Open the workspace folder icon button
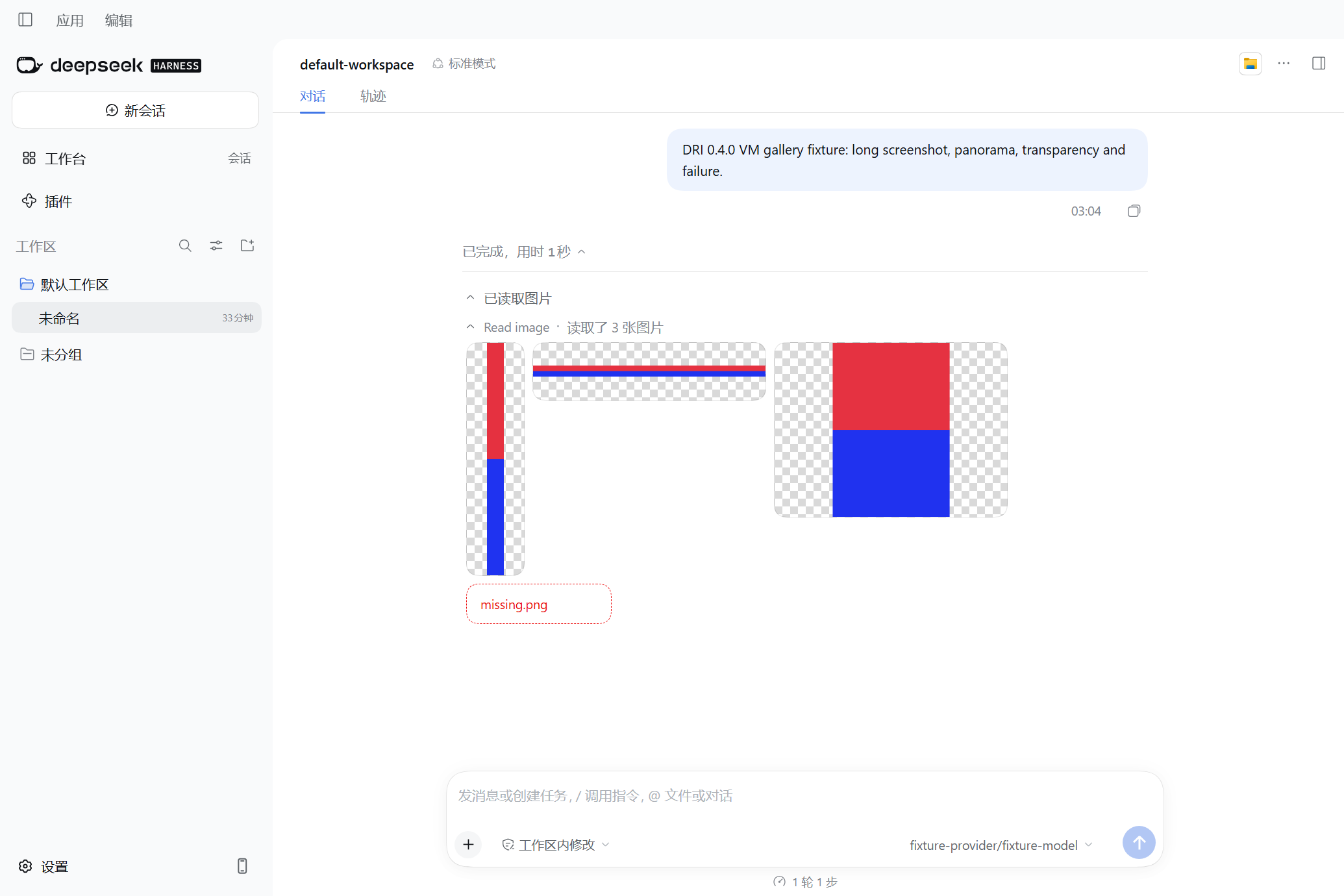The image size is (1344, 896). [x=1251, y=64]
